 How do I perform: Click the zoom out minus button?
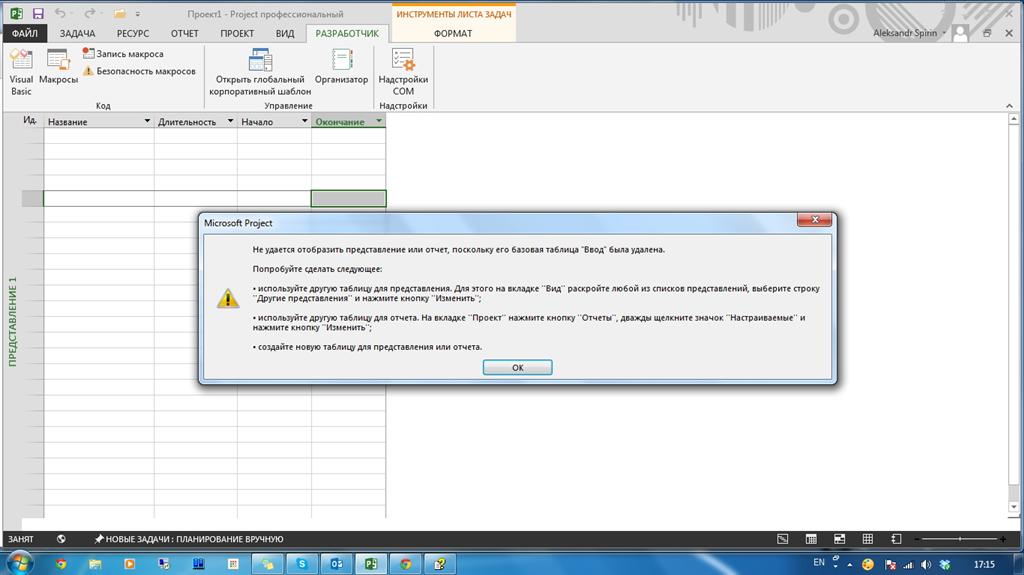917,539
